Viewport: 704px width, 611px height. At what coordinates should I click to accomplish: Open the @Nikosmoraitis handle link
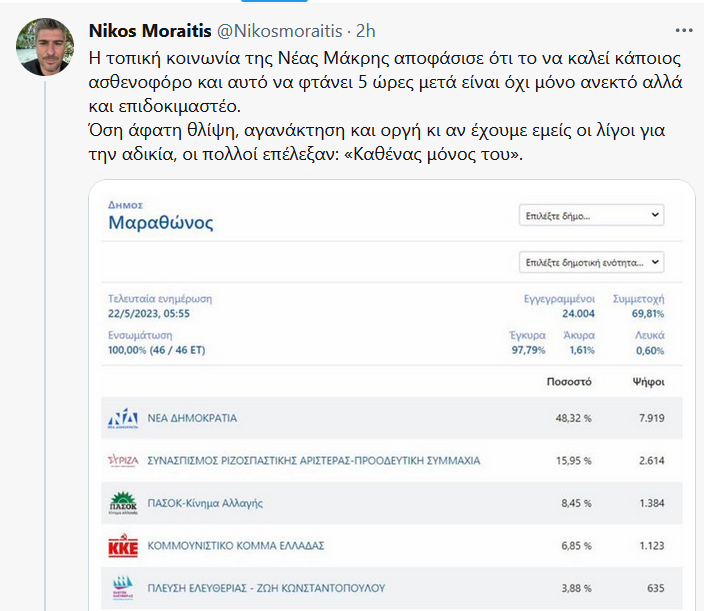[x=280, y=31]
